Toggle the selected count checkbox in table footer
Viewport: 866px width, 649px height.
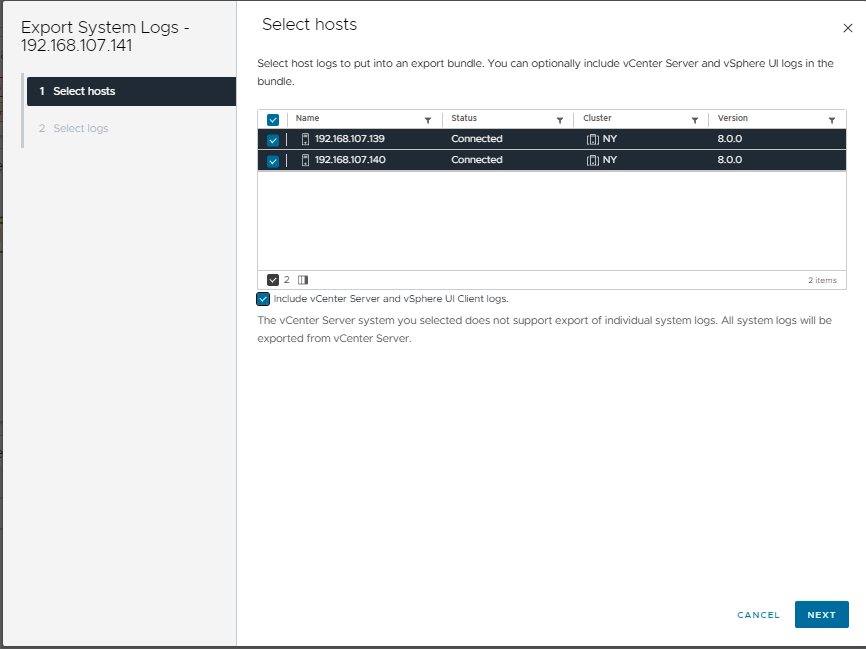pos(273,280)
